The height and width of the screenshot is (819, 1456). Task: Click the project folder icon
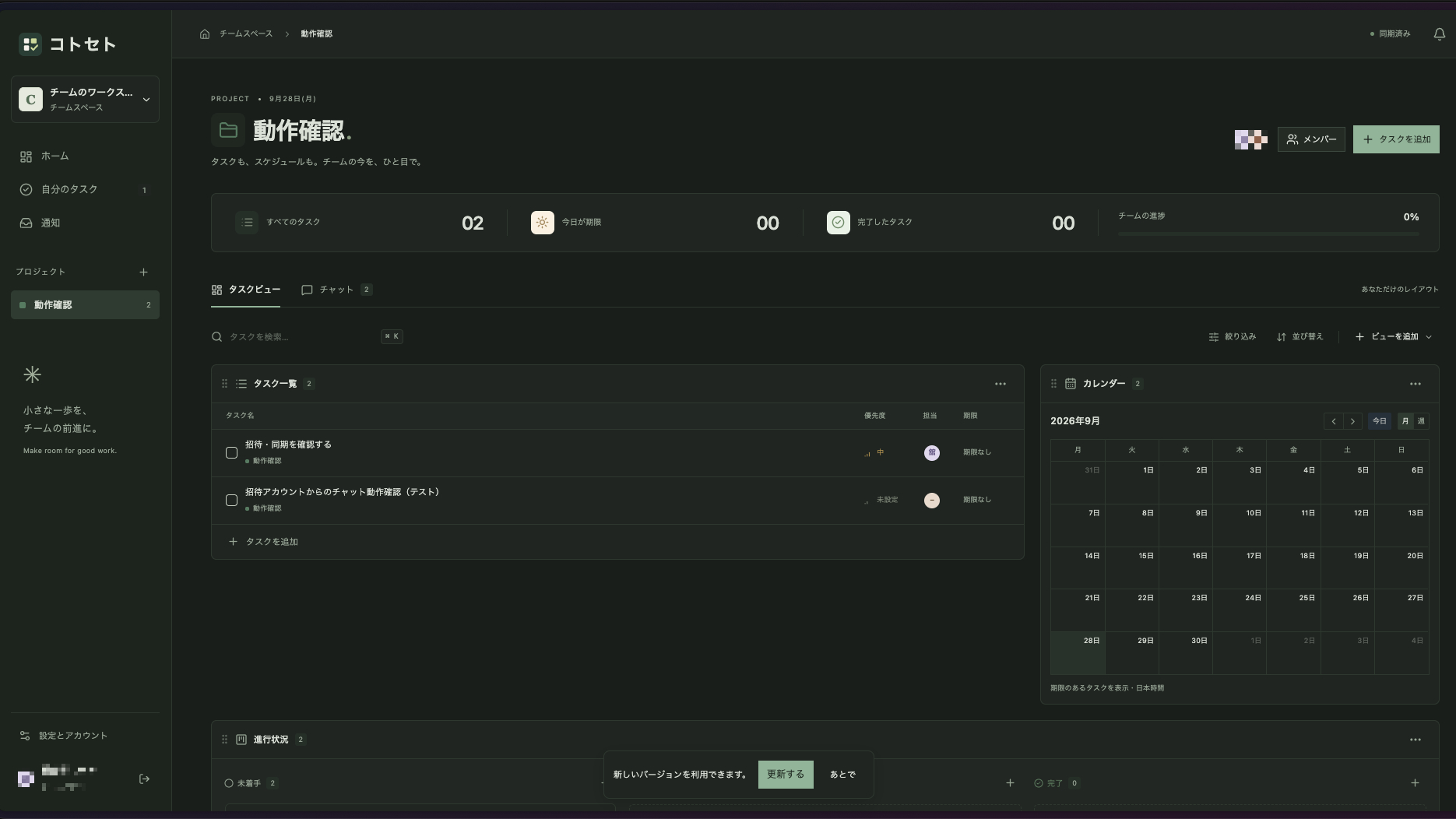click(228, 130)
